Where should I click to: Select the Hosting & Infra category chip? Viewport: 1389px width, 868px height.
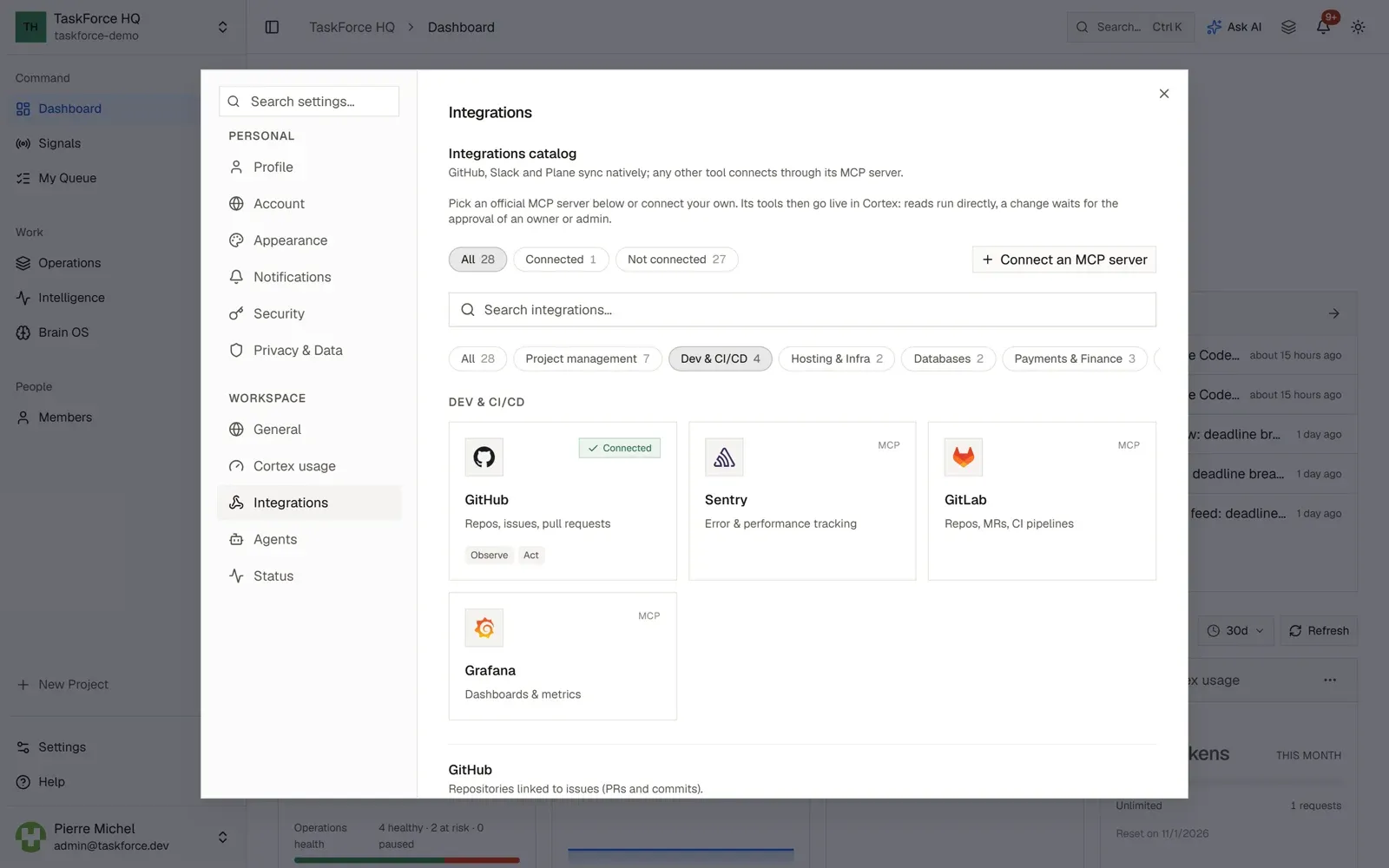837,358
